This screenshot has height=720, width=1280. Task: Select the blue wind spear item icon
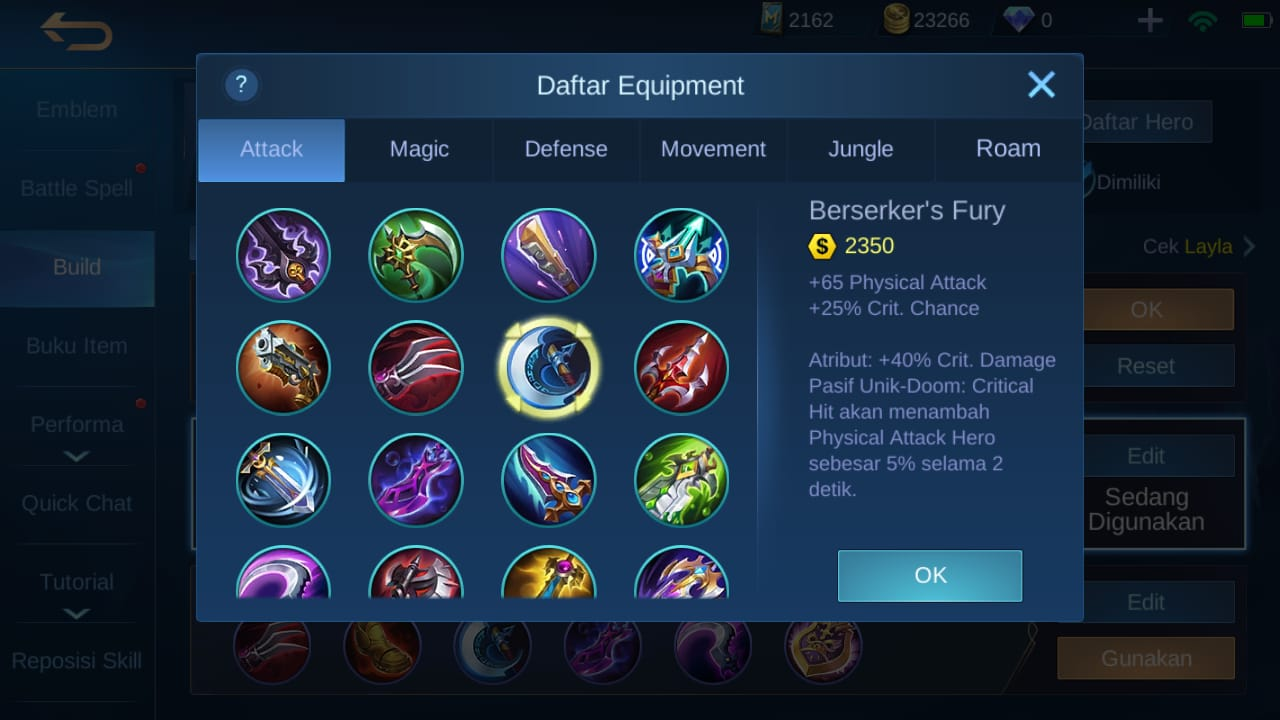[x=283, y=480]
